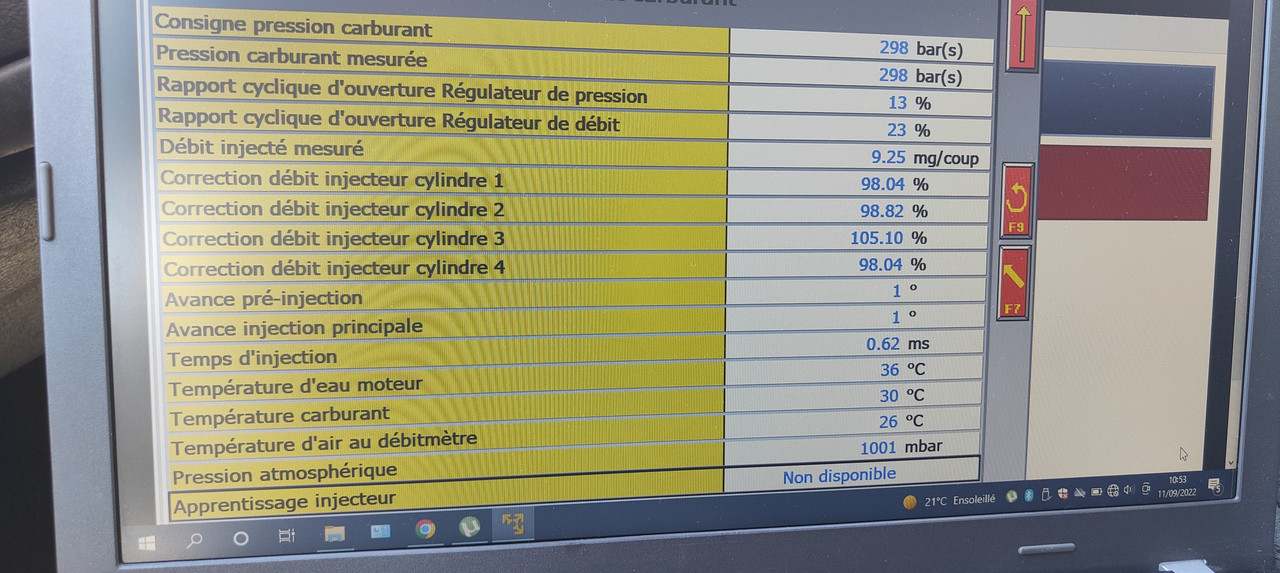Open the weather widget showing 21°C Ensoleillé
The height and width of the screenshot is (573, 1280).
[949, 501]
